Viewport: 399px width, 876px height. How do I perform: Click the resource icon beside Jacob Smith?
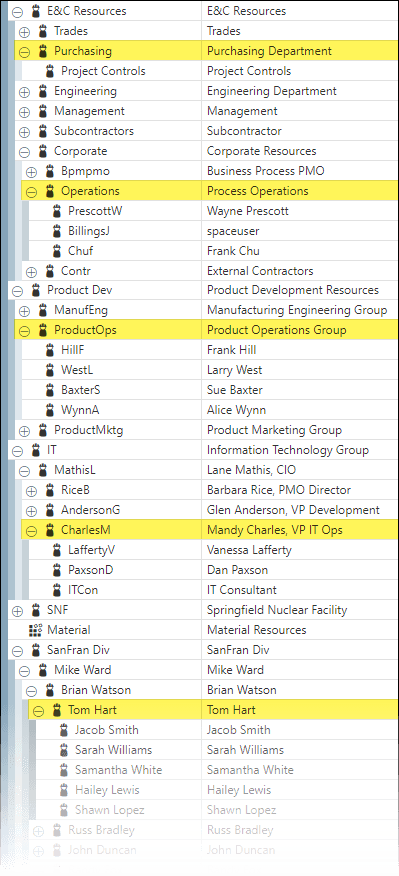64,730
